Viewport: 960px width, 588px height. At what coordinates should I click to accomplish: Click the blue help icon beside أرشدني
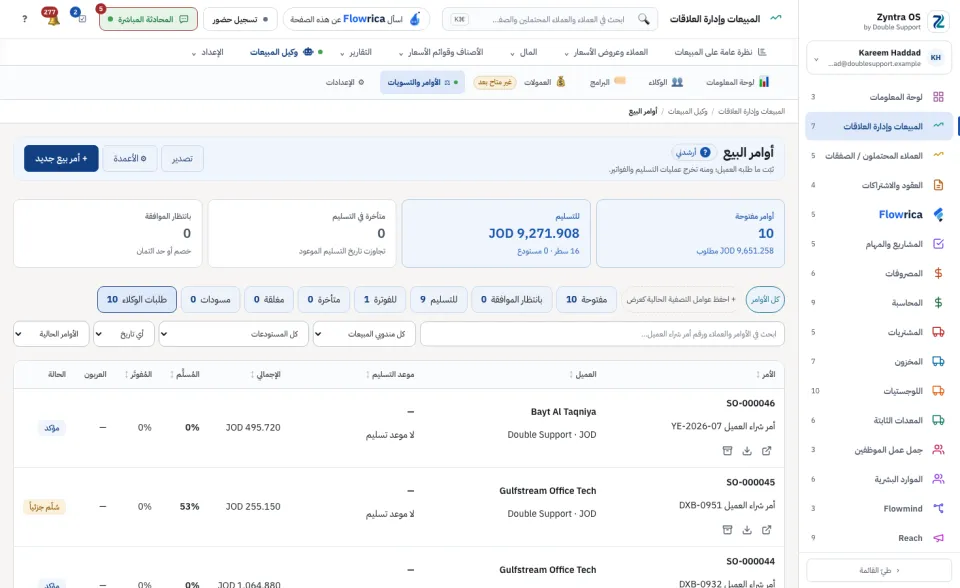tap(705, 152)
